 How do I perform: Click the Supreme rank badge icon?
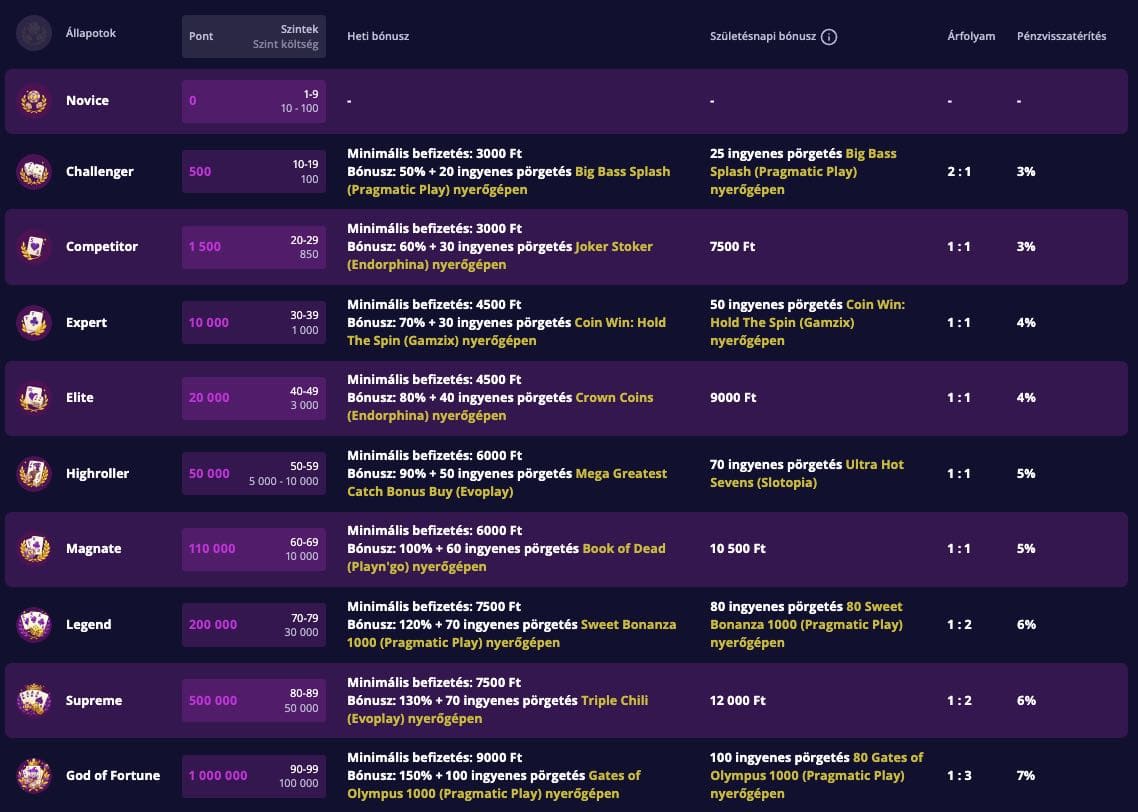(34, 701)
